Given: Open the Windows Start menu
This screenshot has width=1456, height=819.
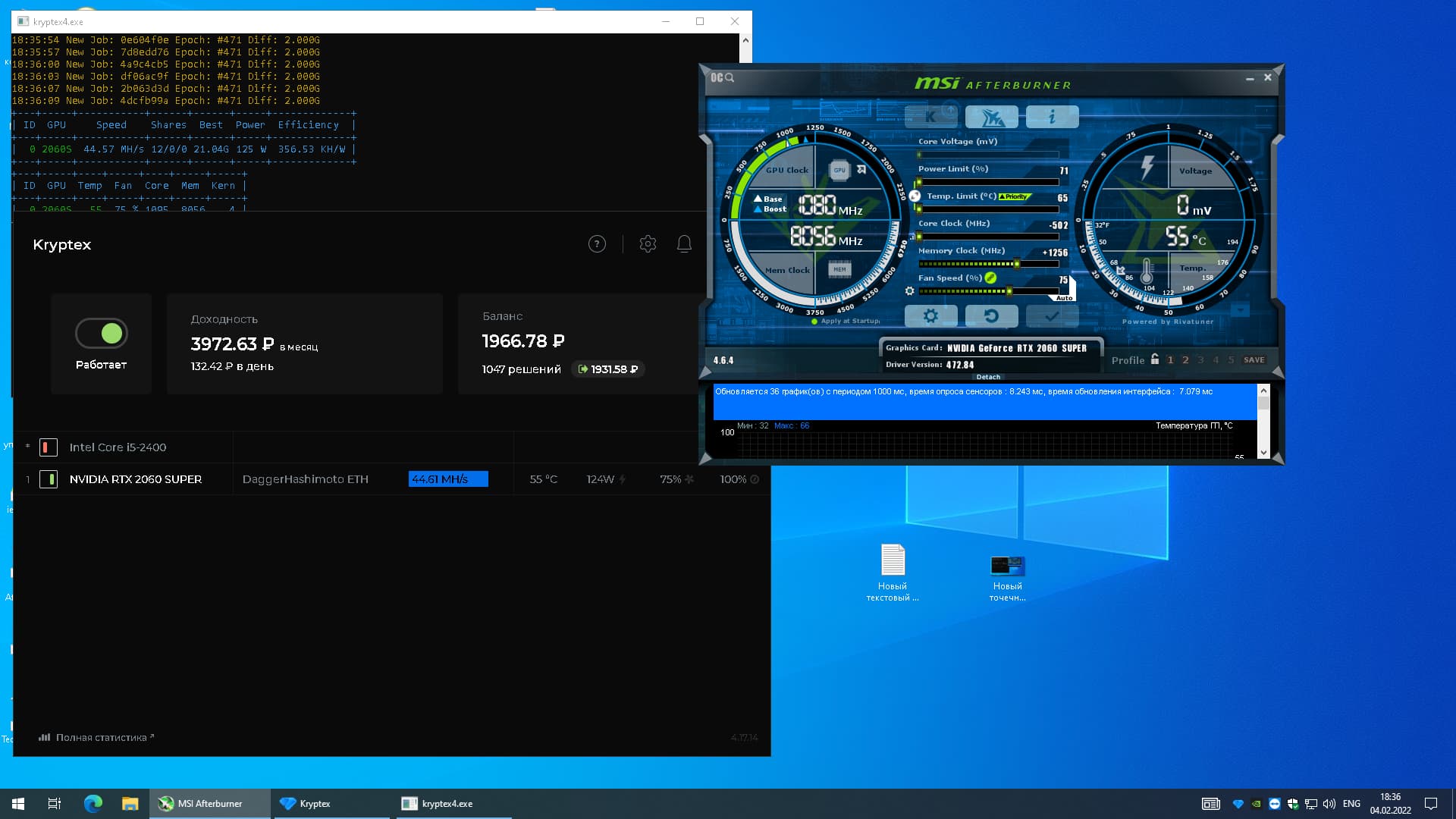Looking at the screenshot, I should 18,804.
